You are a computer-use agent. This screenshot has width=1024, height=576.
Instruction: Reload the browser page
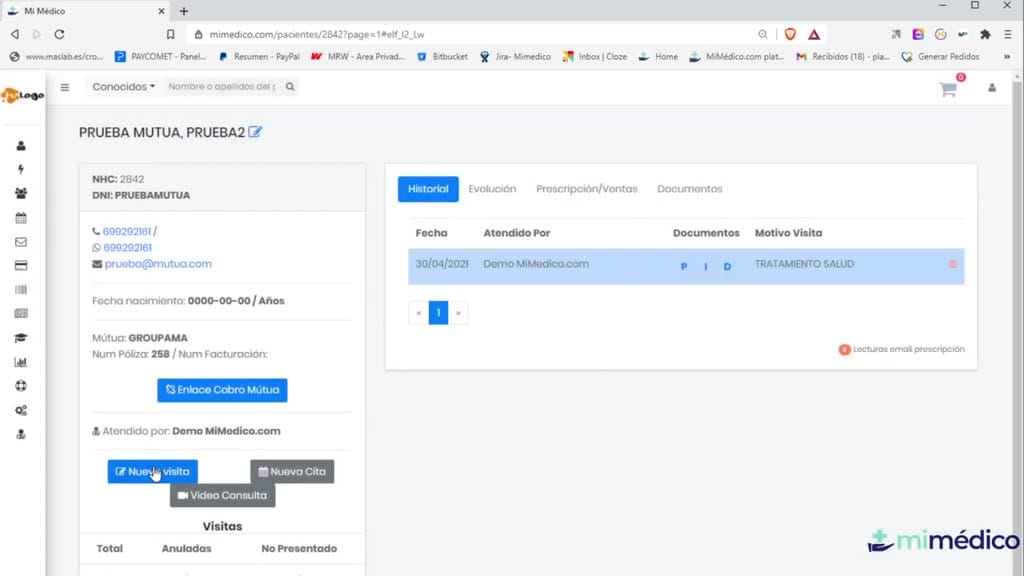[x=59, y=34]
